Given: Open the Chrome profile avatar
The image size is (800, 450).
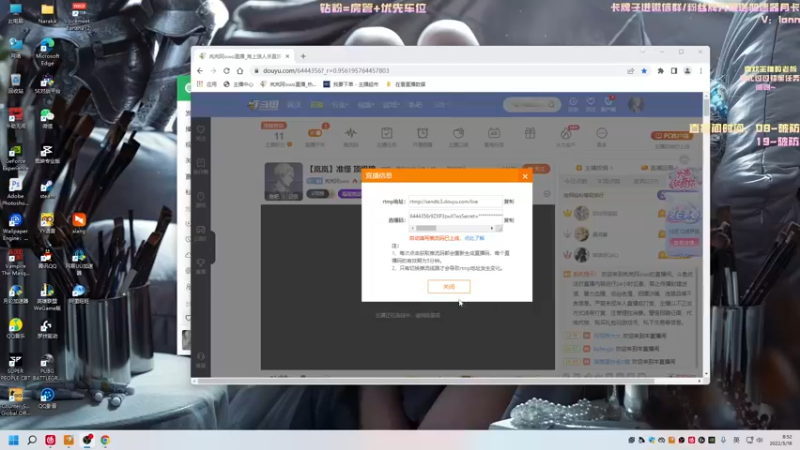Looking at the screenshot, I should tap(687, 71).
